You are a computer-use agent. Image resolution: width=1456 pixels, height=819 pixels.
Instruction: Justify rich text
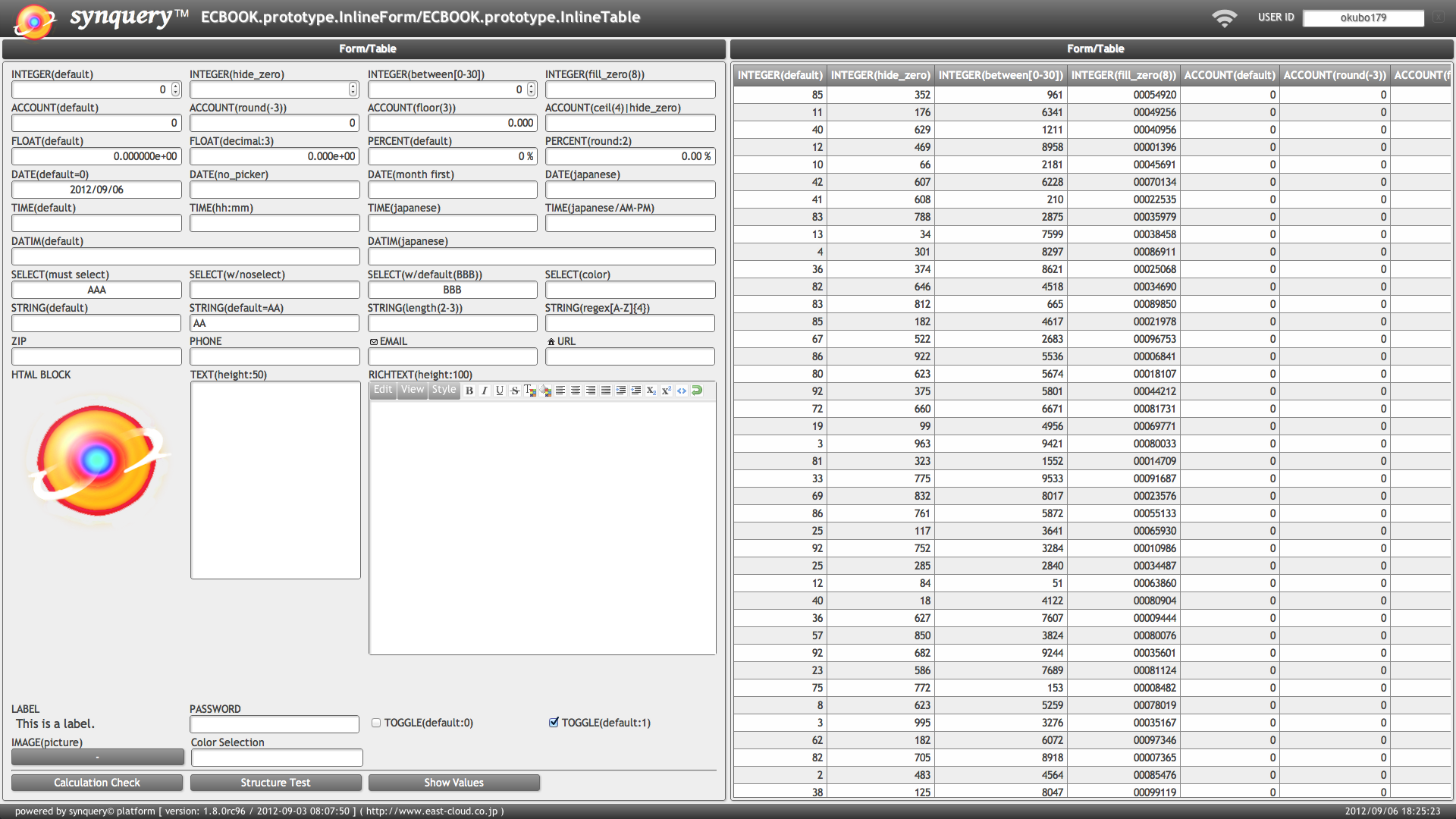606,391
